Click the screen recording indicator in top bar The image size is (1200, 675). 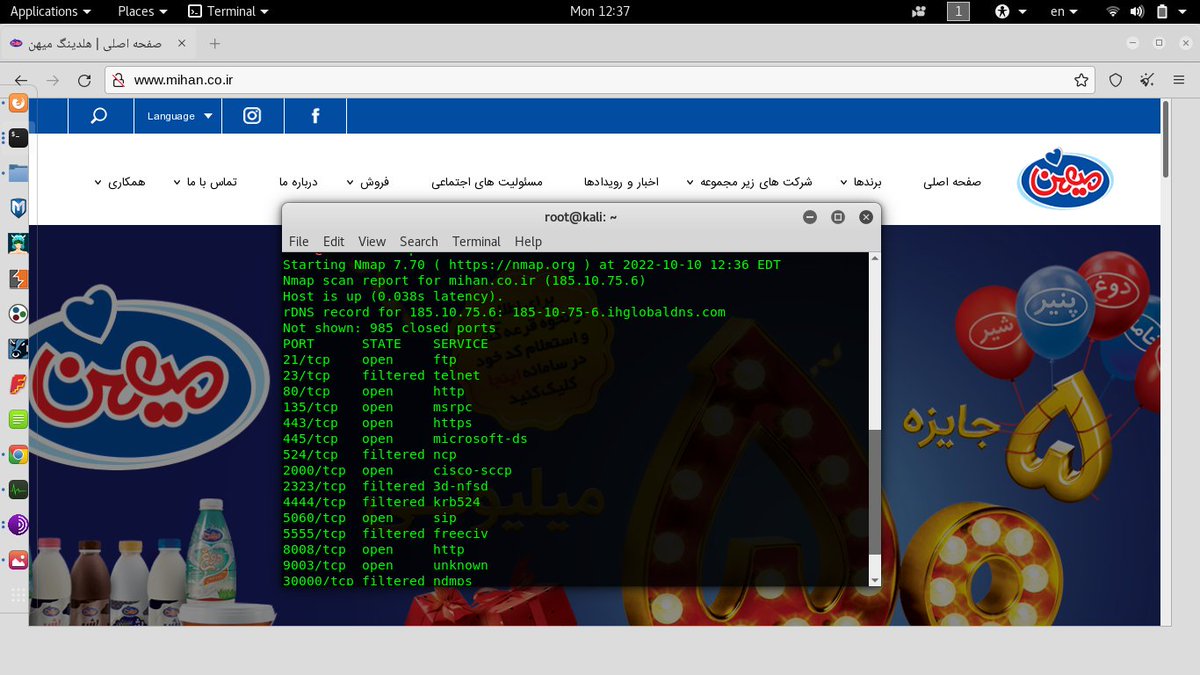click(919, 11)
